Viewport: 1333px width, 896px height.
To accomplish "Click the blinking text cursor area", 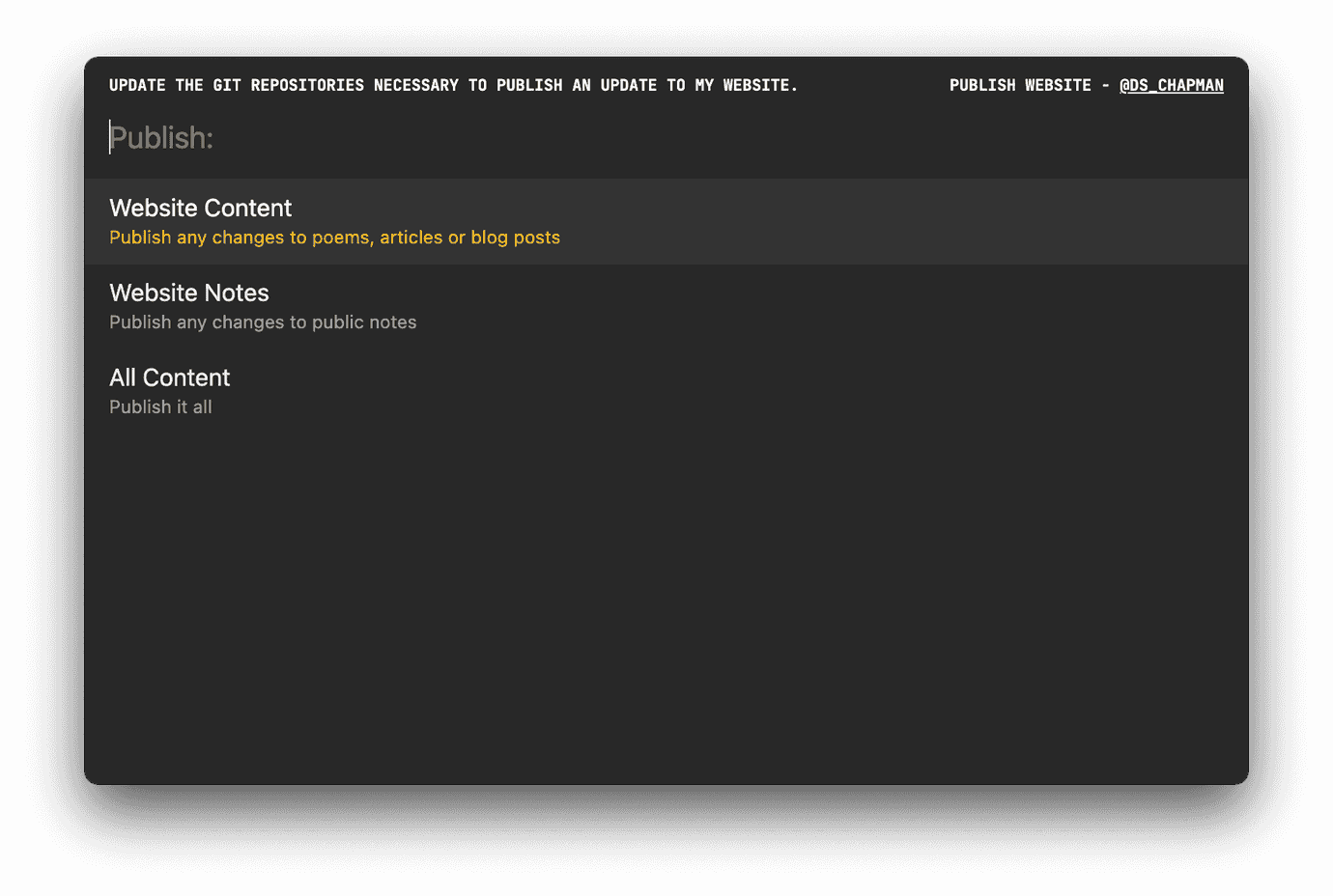I will pyautogui.click(x=110, y=137).
